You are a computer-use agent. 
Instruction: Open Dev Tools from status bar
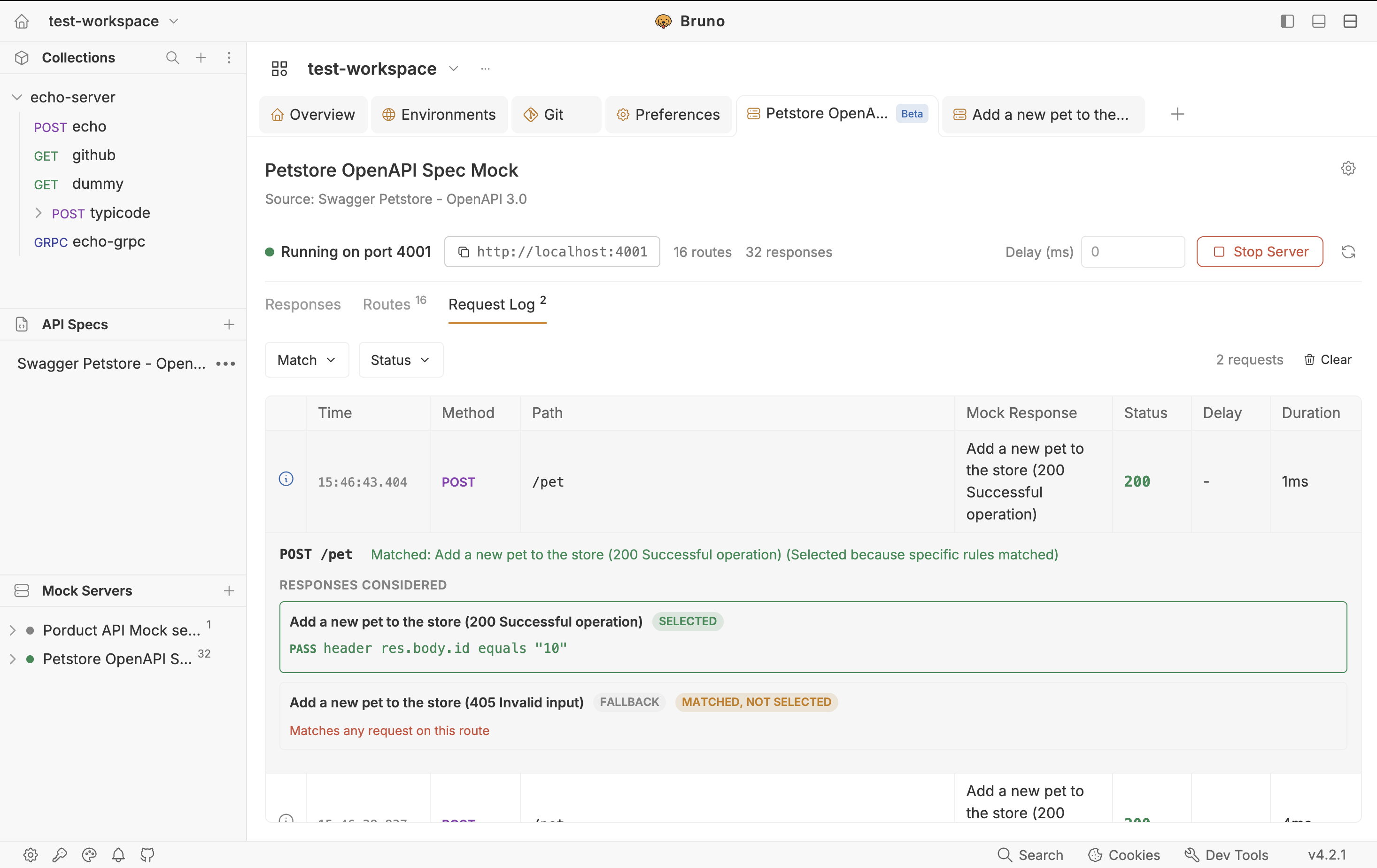tap(1226, 855)
